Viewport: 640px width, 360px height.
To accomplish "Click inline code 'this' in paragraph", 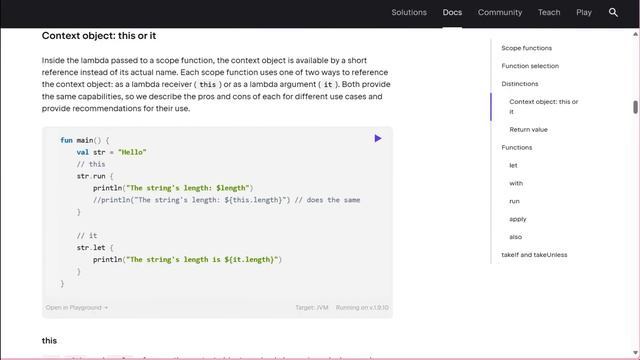I will (207, 84).
